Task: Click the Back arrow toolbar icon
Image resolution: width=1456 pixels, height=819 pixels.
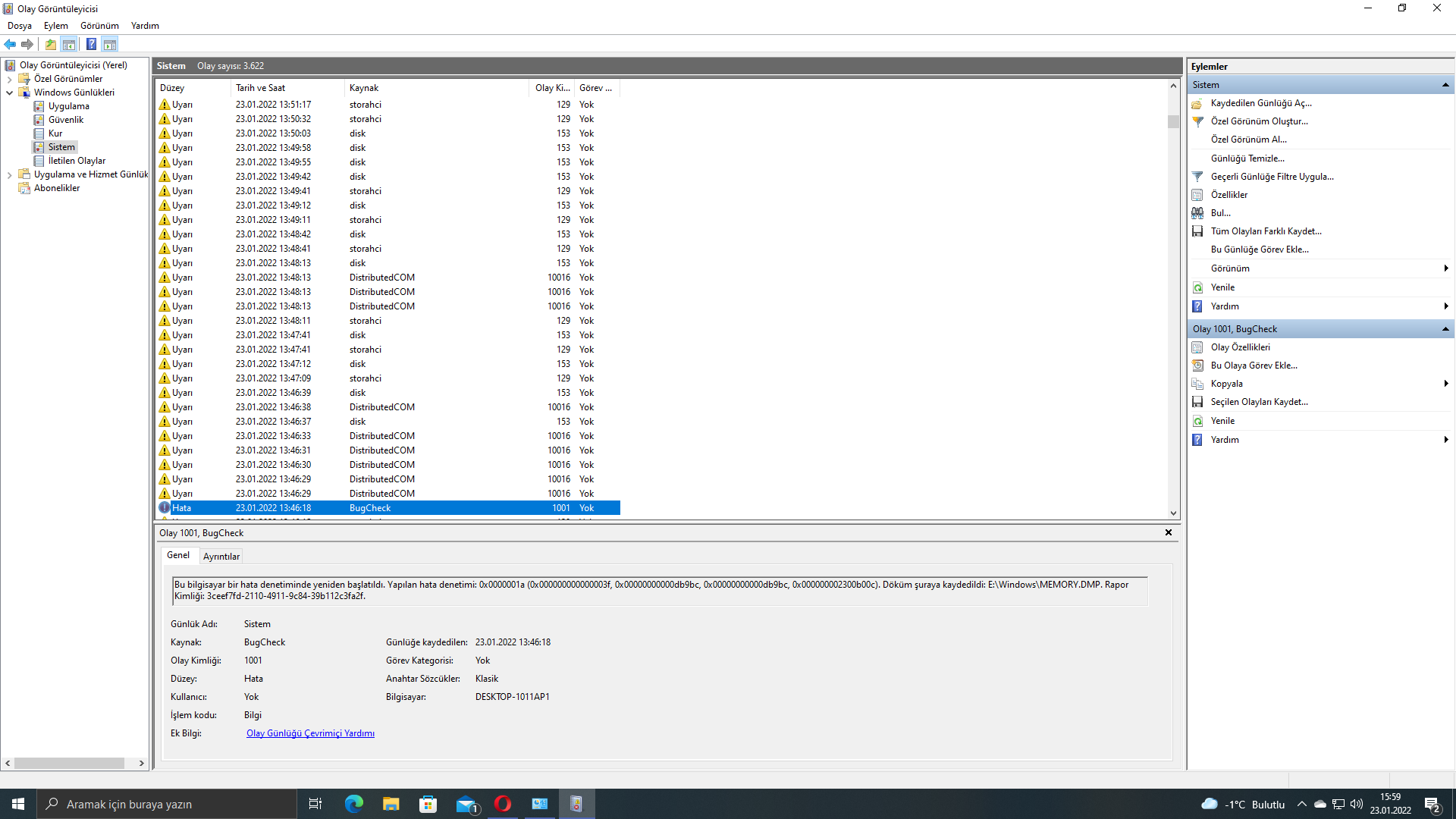Action: point(10,44)
